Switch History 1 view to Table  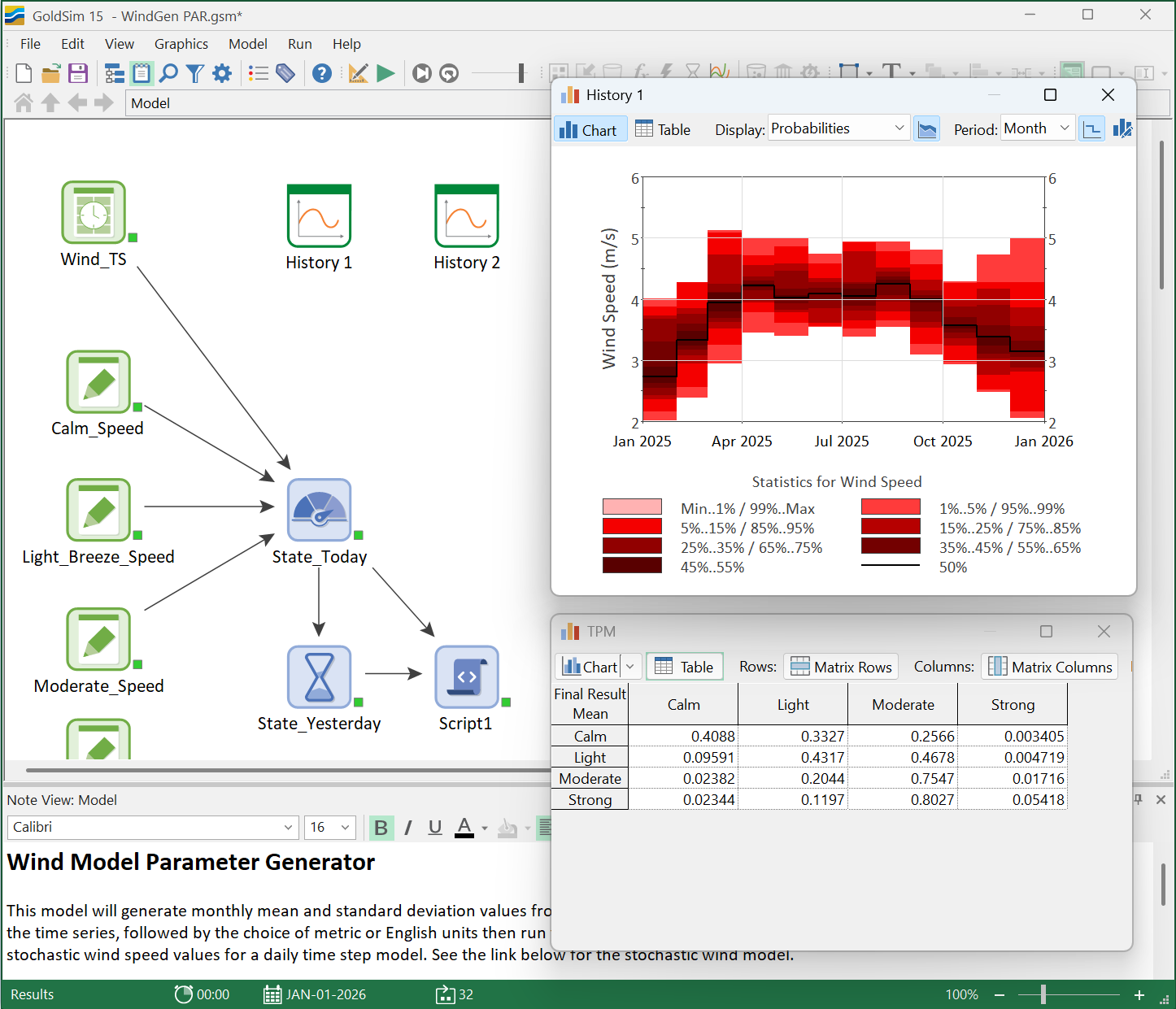(x=663, y=128)
